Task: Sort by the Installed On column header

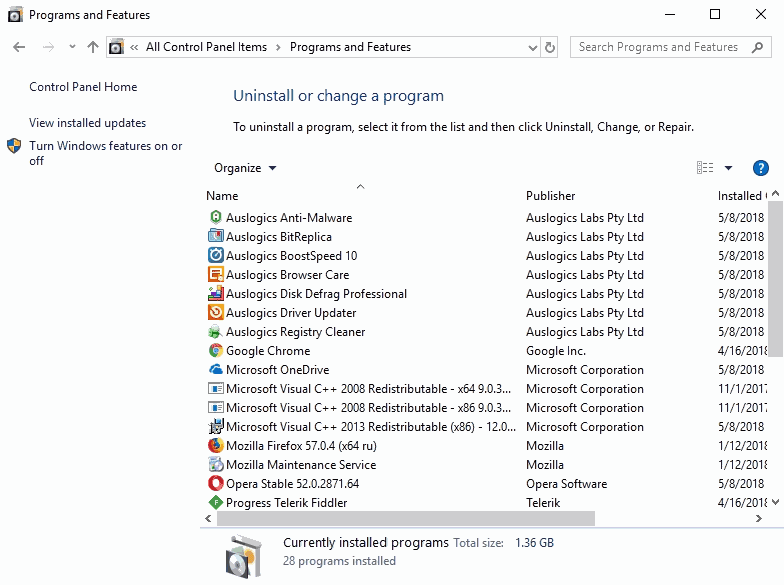Action: (742, 196)
